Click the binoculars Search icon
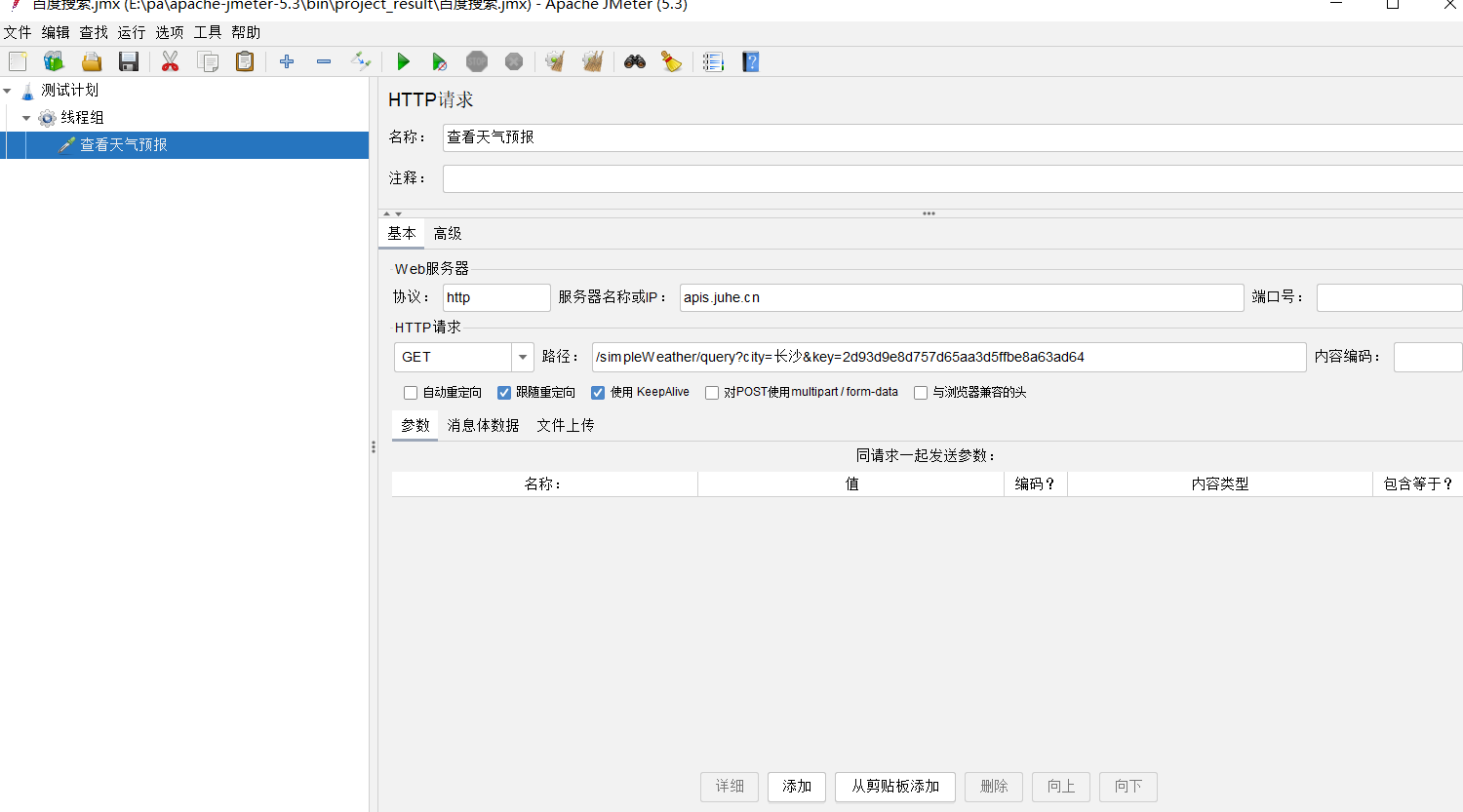This screenshot has height=812, width=1463. (635, 62)
